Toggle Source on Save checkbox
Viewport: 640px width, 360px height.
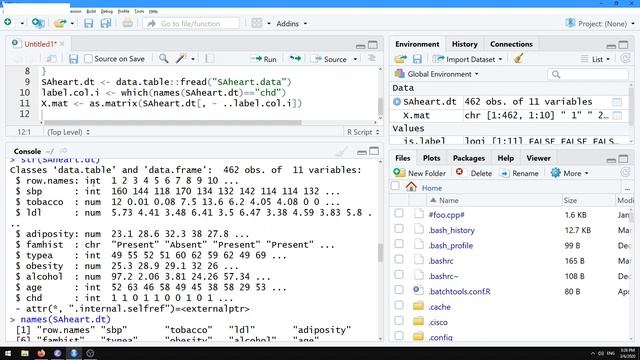88,59
